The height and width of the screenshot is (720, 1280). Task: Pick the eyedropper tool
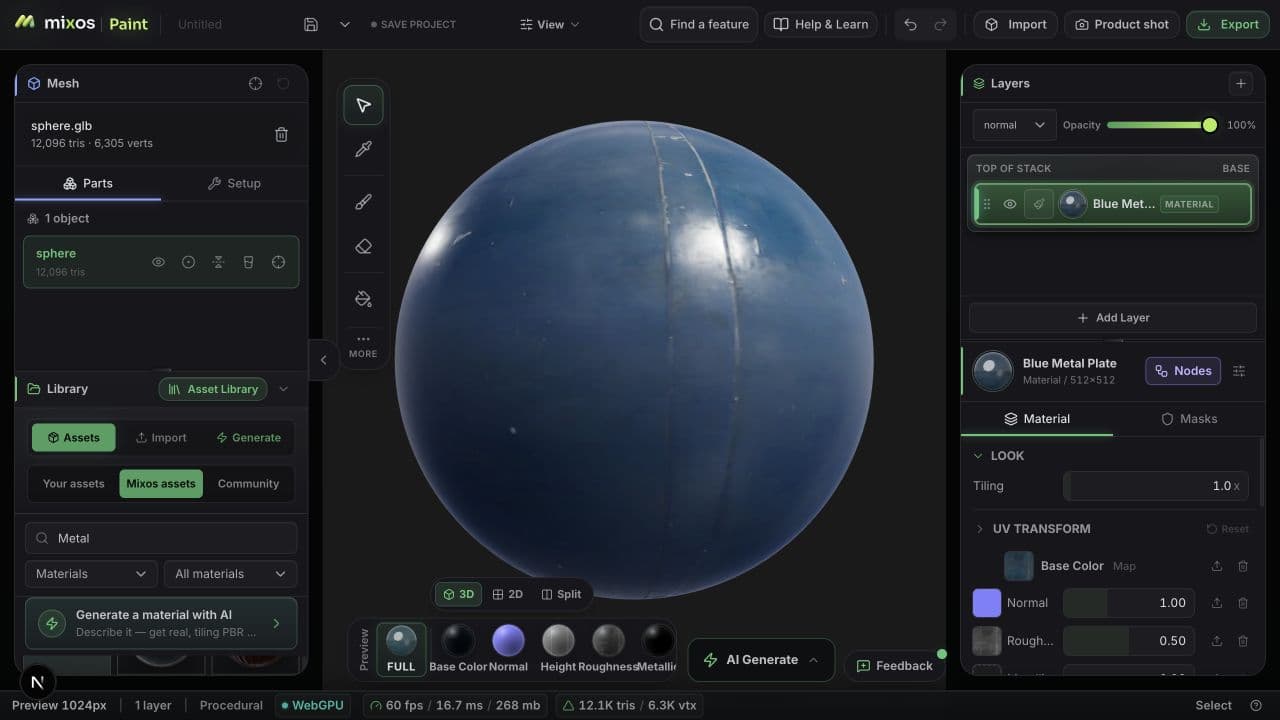tap(363, 149)
